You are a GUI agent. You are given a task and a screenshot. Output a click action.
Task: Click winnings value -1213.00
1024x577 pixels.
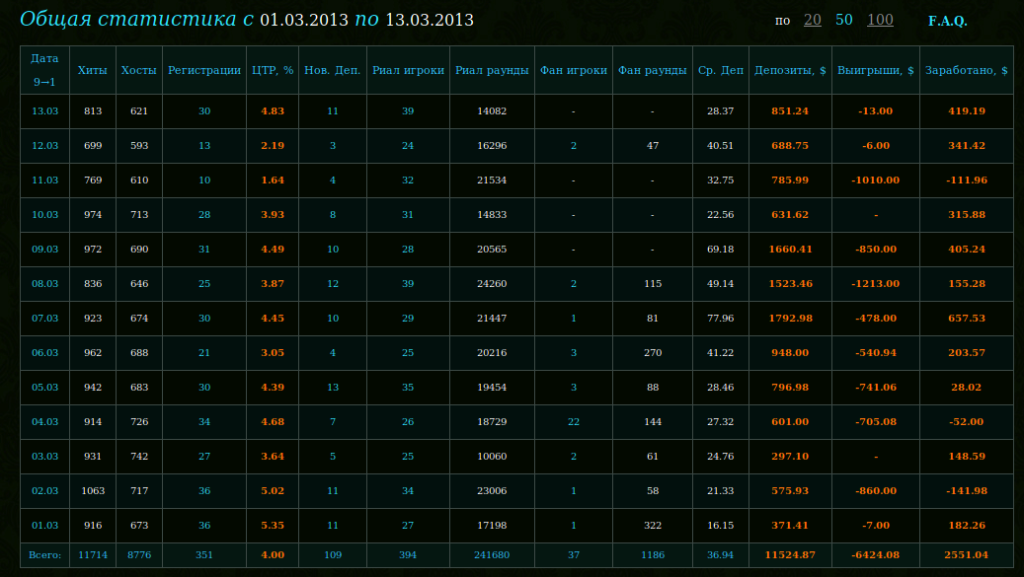(x=876, y=284)
